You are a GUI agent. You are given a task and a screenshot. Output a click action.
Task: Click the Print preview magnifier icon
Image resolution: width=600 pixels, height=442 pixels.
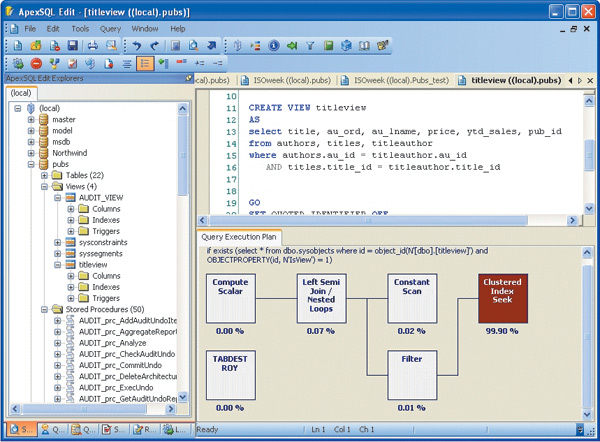(111, 46)
